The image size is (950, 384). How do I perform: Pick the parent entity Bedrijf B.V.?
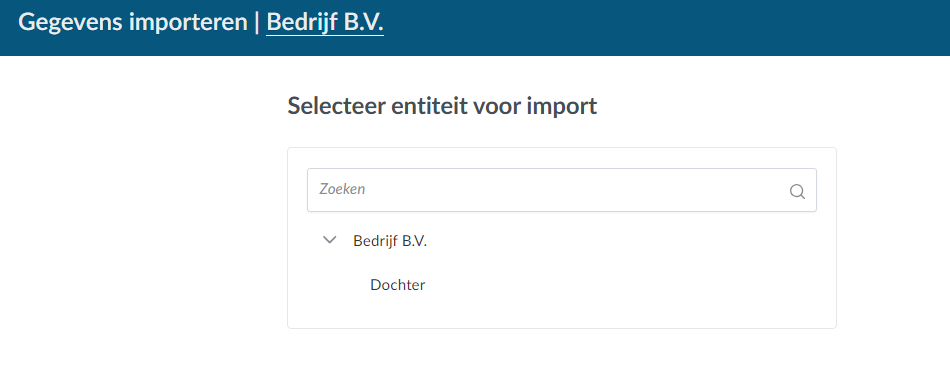click(390, 241)
